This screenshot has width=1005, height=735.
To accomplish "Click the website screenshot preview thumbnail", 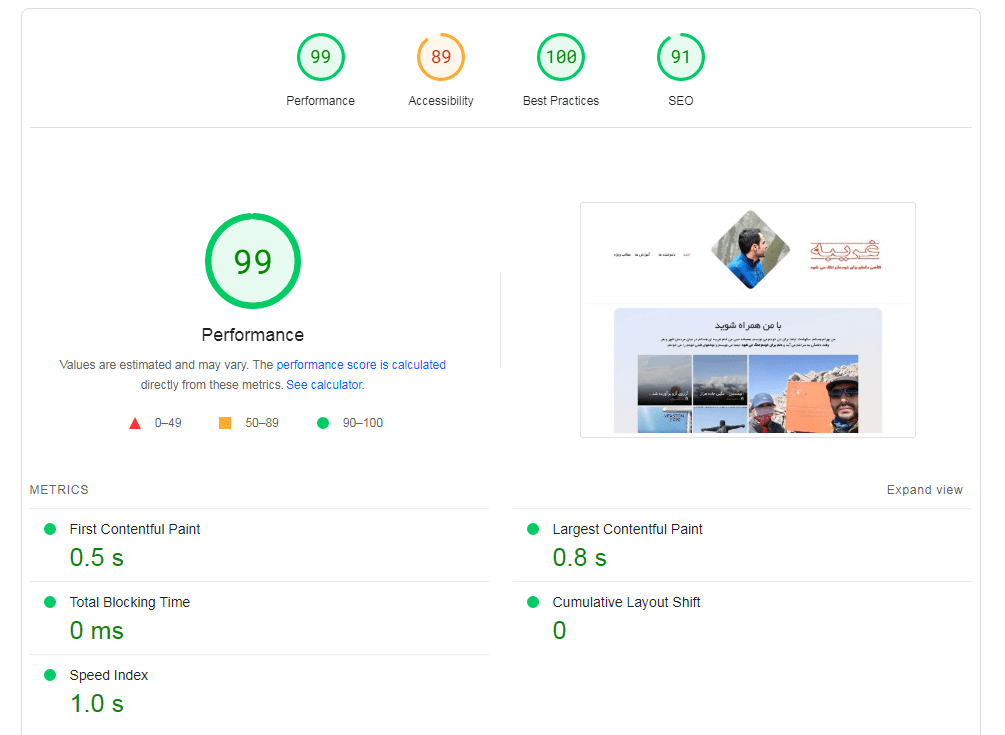I will pos(747,318).
